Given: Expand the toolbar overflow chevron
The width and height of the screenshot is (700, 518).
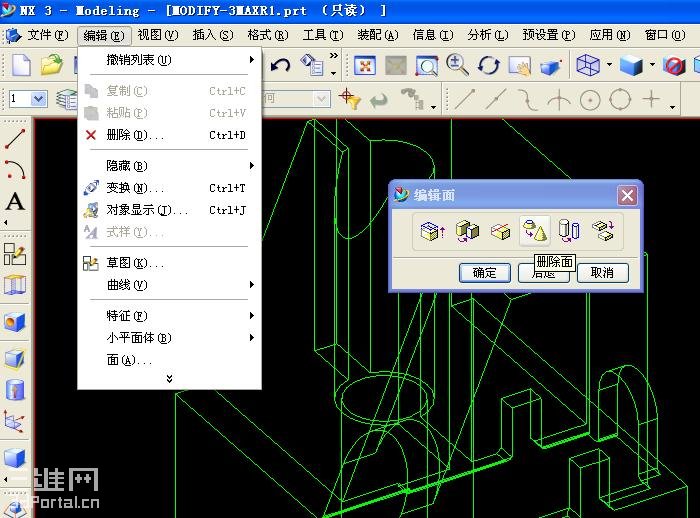Looking at the screenshot, I should pos(333,56).
